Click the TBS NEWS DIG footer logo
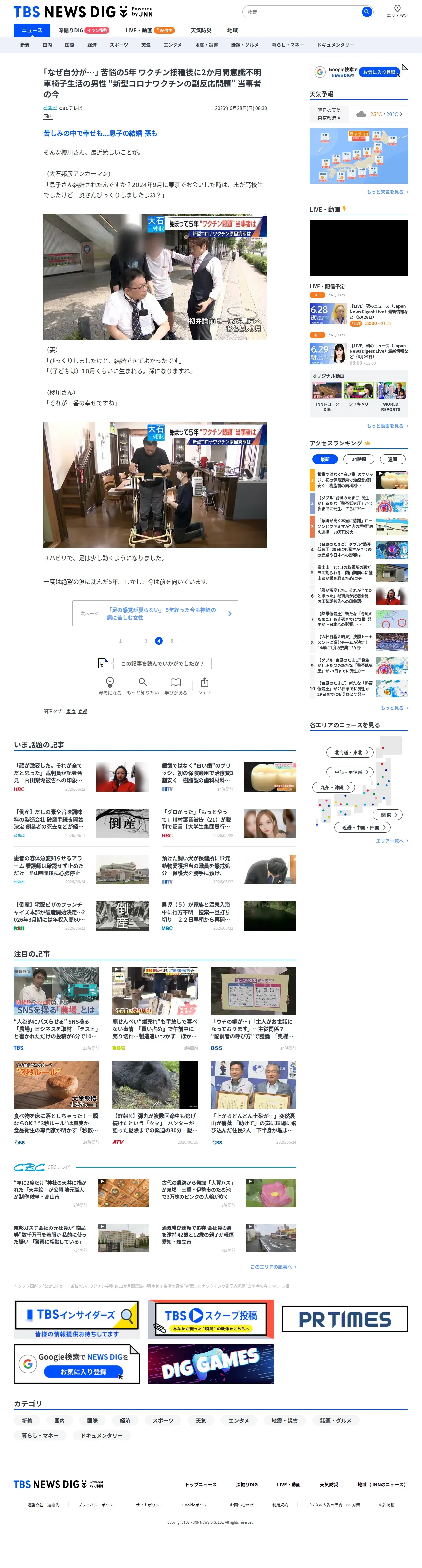This screenshot has width=422, height=1568. pyautogui.click(x=59, y=1485)
